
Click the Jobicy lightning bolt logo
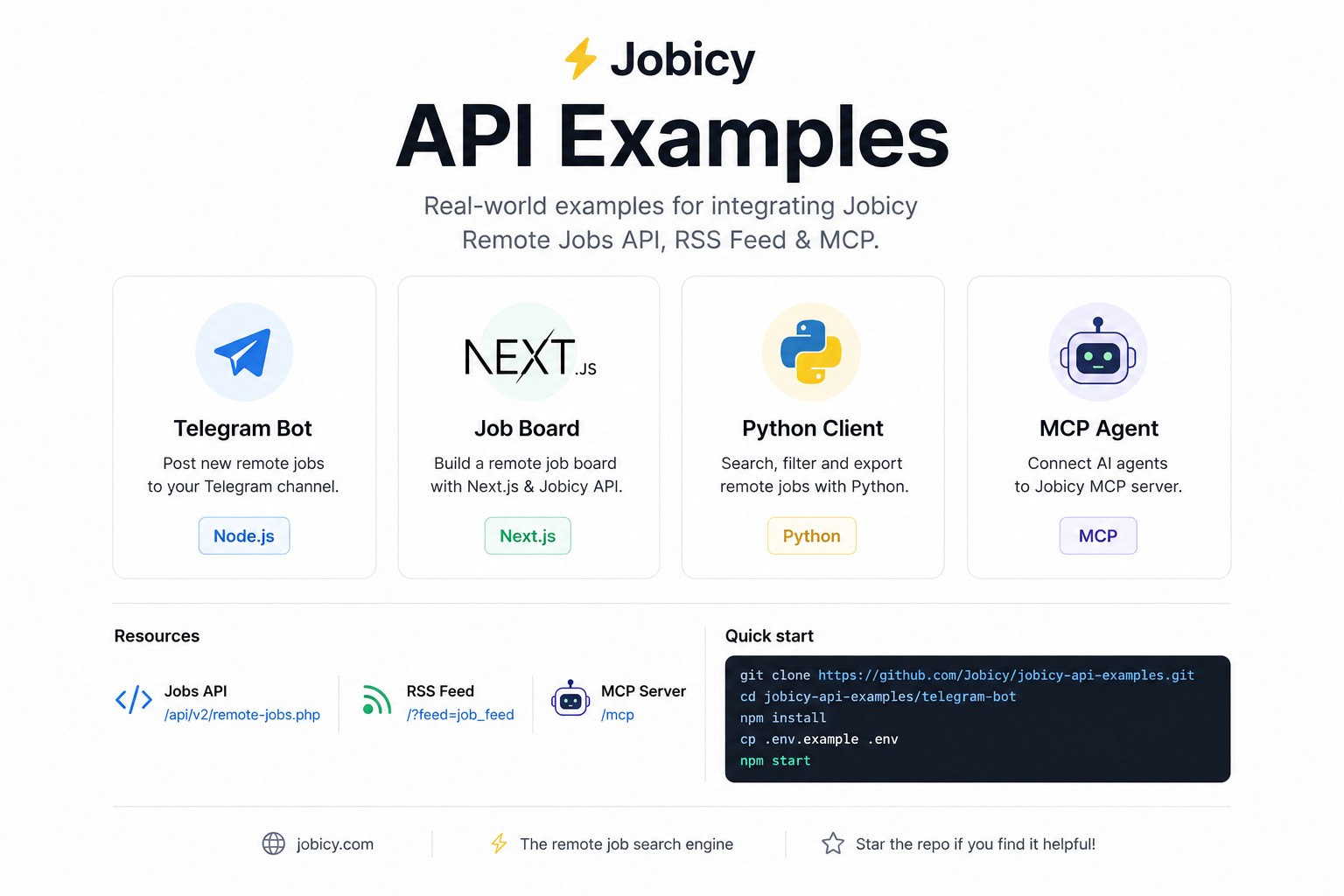tap(580, 59)
